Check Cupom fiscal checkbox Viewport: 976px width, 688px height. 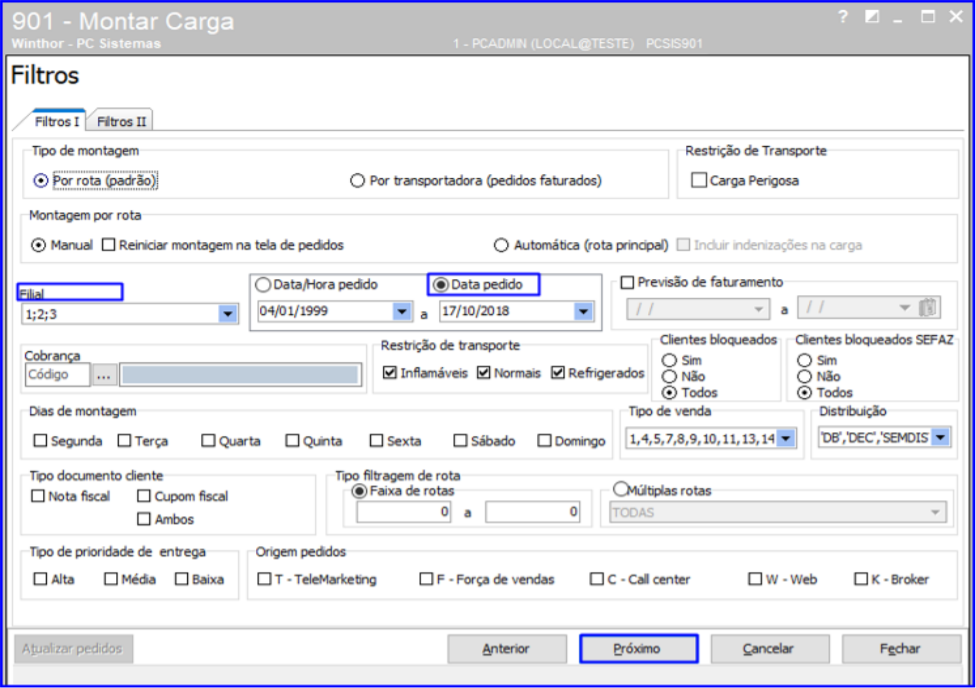pos(144,496)
